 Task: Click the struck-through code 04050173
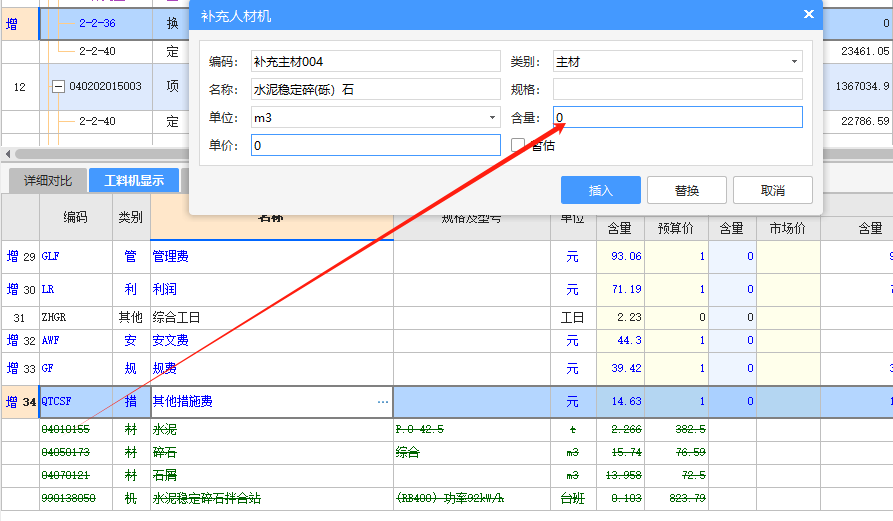(65, 453)
